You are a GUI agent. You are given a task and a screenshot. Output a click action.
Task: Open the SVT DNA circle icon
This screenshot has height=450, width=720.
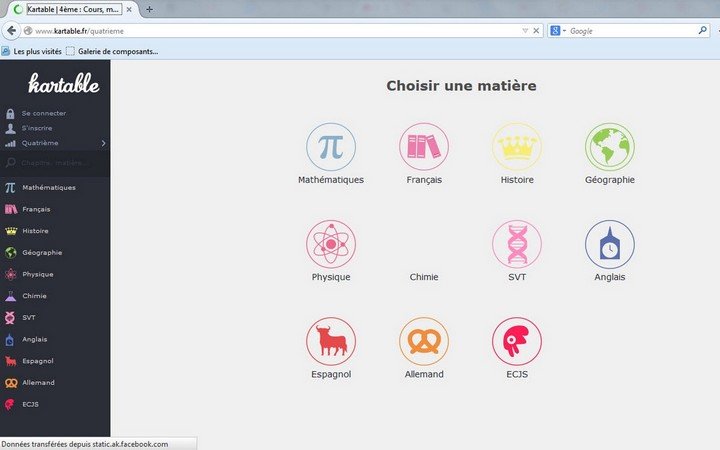(x=517, y=244)
